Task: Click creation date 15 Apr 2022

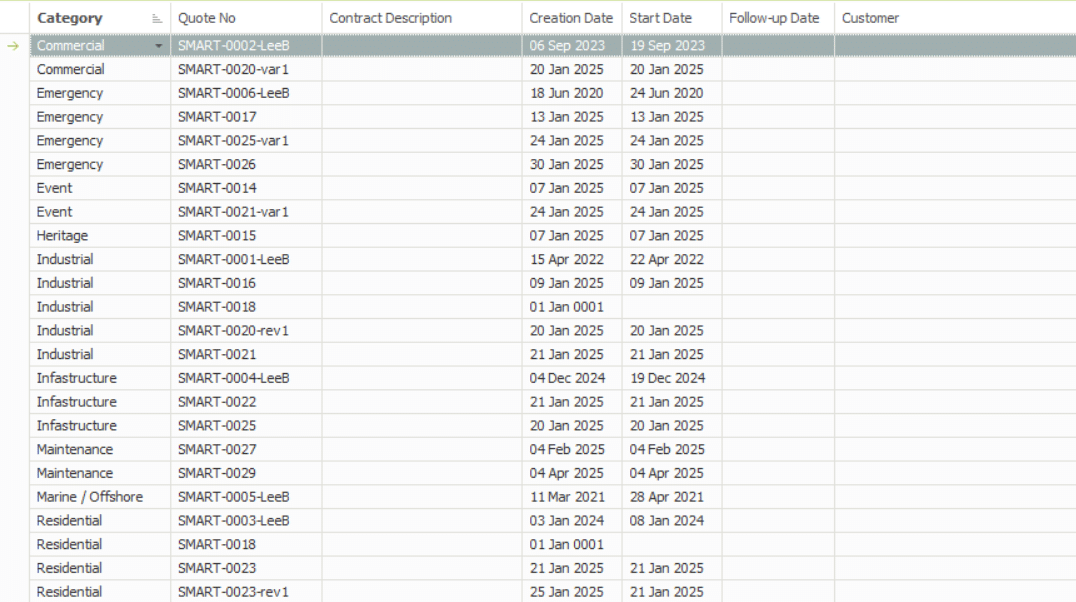Action: pos(567,259)
